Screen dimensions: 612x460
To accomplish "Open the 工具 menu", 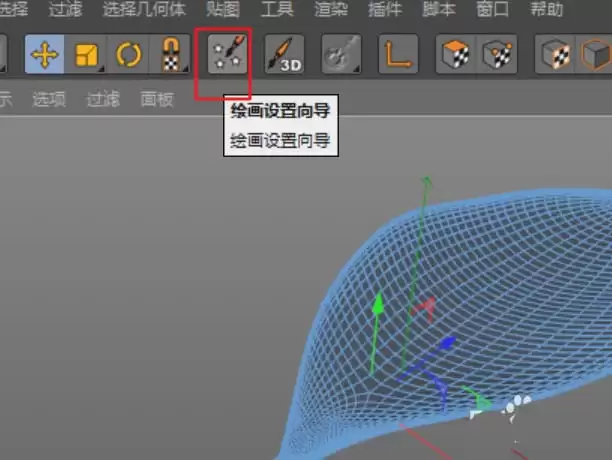I will 277,12.
